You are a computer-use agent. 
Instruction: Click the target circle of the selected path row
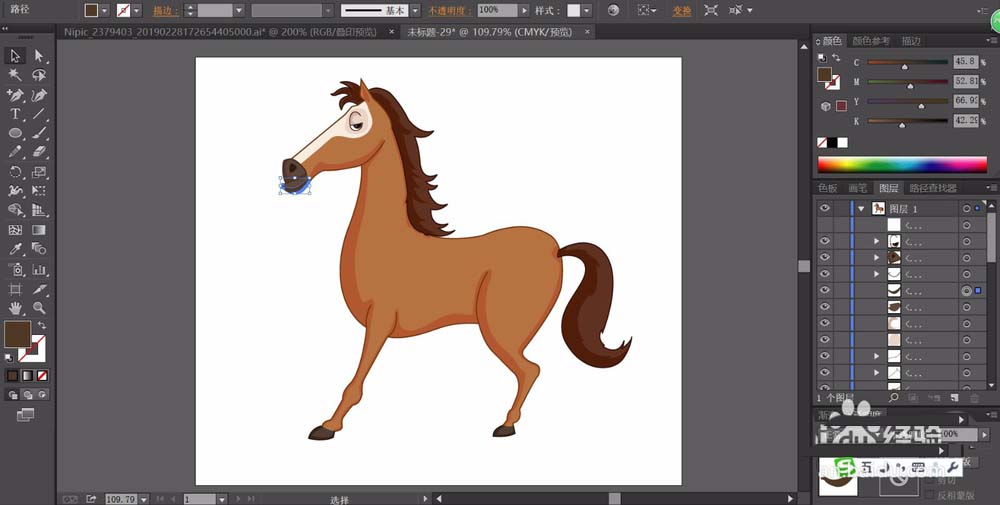pyautogui.click(x=966, y=290)
